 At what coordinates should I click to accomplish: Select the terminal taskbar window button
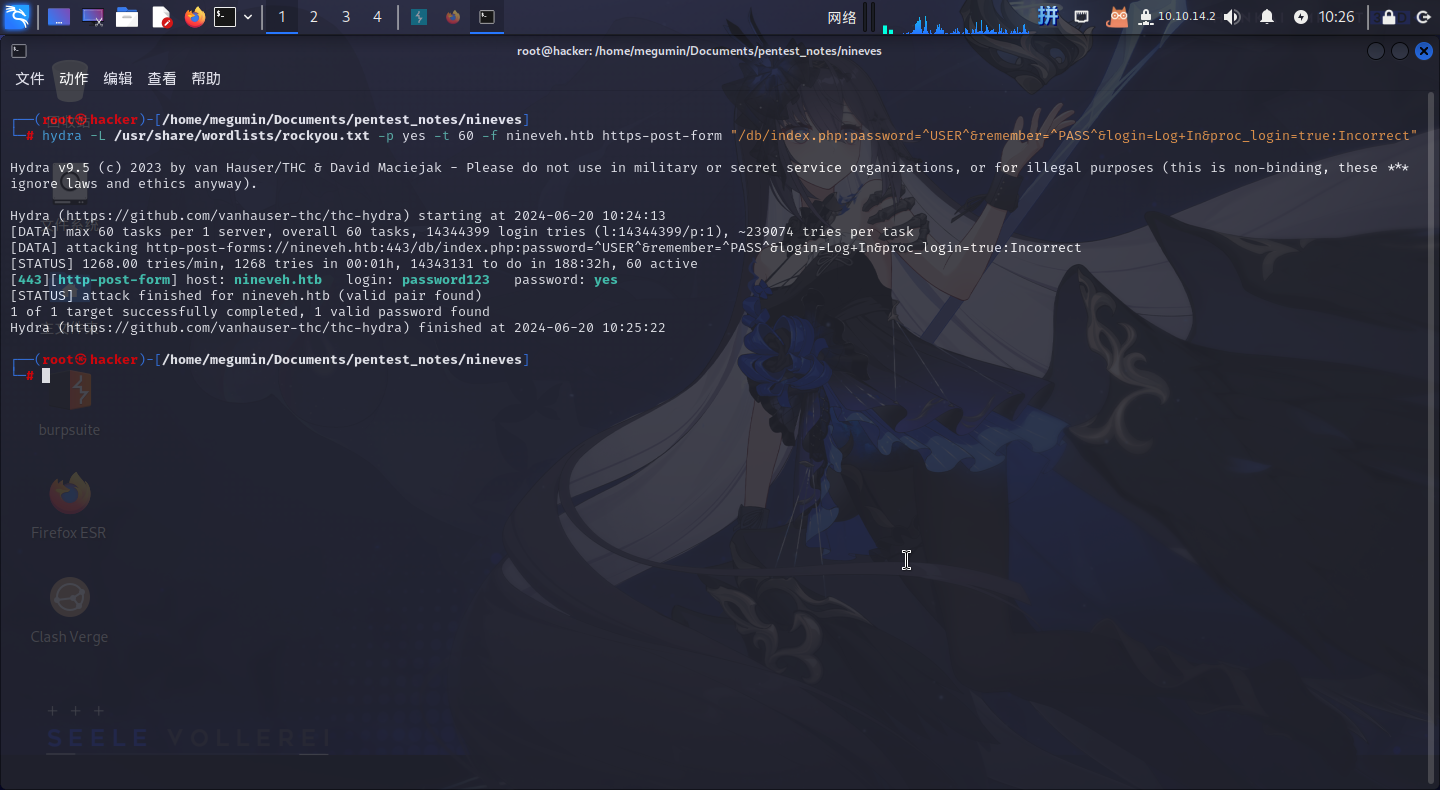(x=486, y=17)
